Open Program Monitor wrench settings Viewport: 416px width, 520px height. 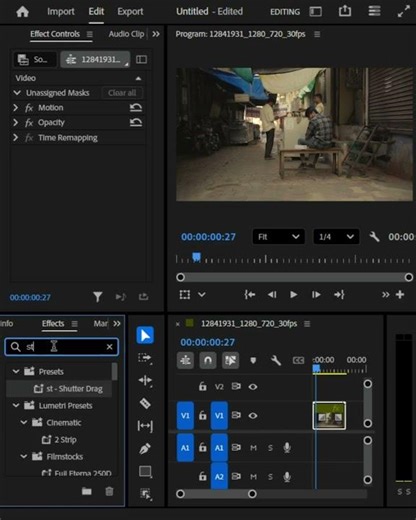coord(374,237)
